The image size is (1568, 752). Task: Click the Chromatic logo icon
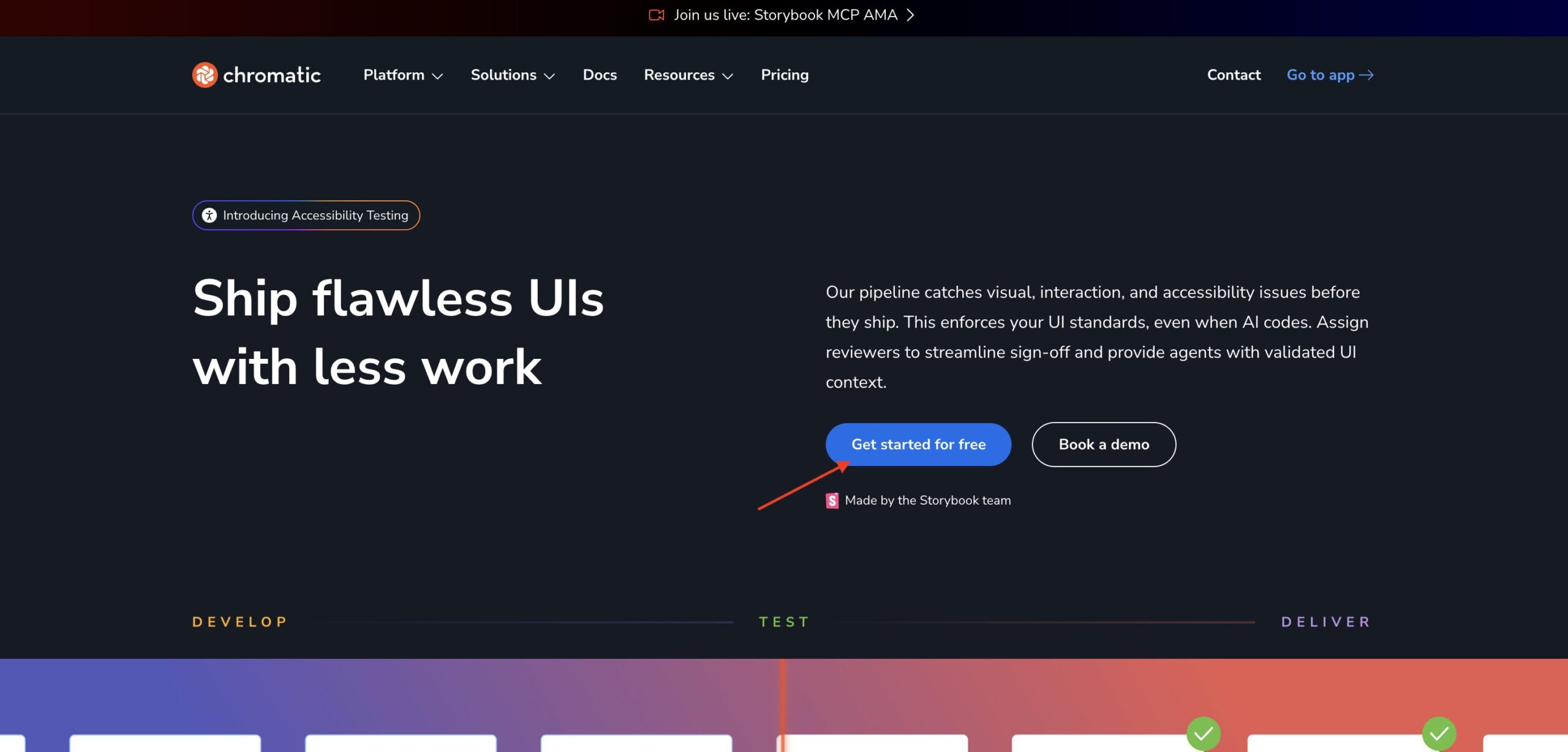point(205,75)
